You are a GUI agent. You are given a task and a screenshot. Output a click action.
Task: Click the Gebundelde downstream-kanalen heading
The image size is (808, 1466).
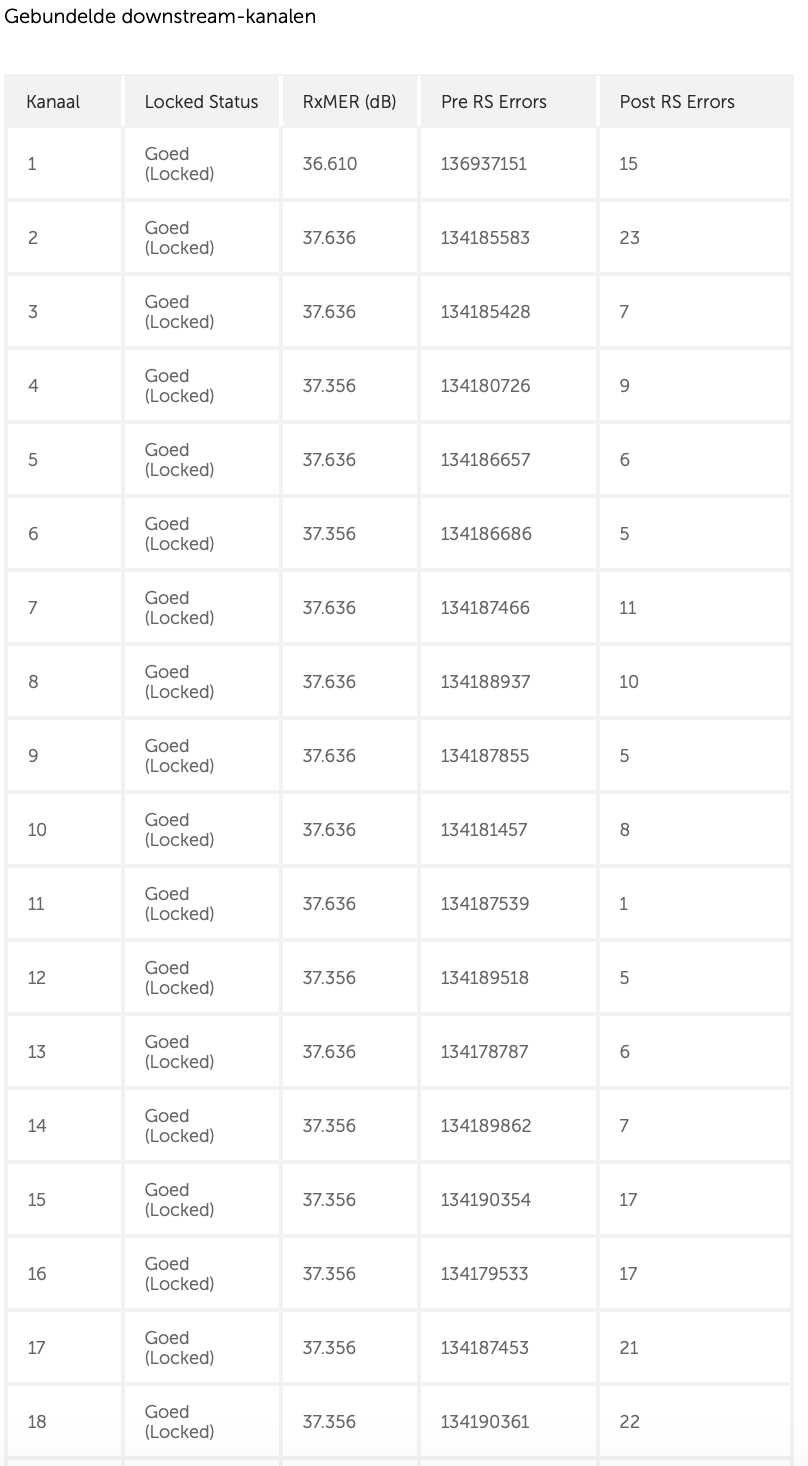[x=161, y=16]
